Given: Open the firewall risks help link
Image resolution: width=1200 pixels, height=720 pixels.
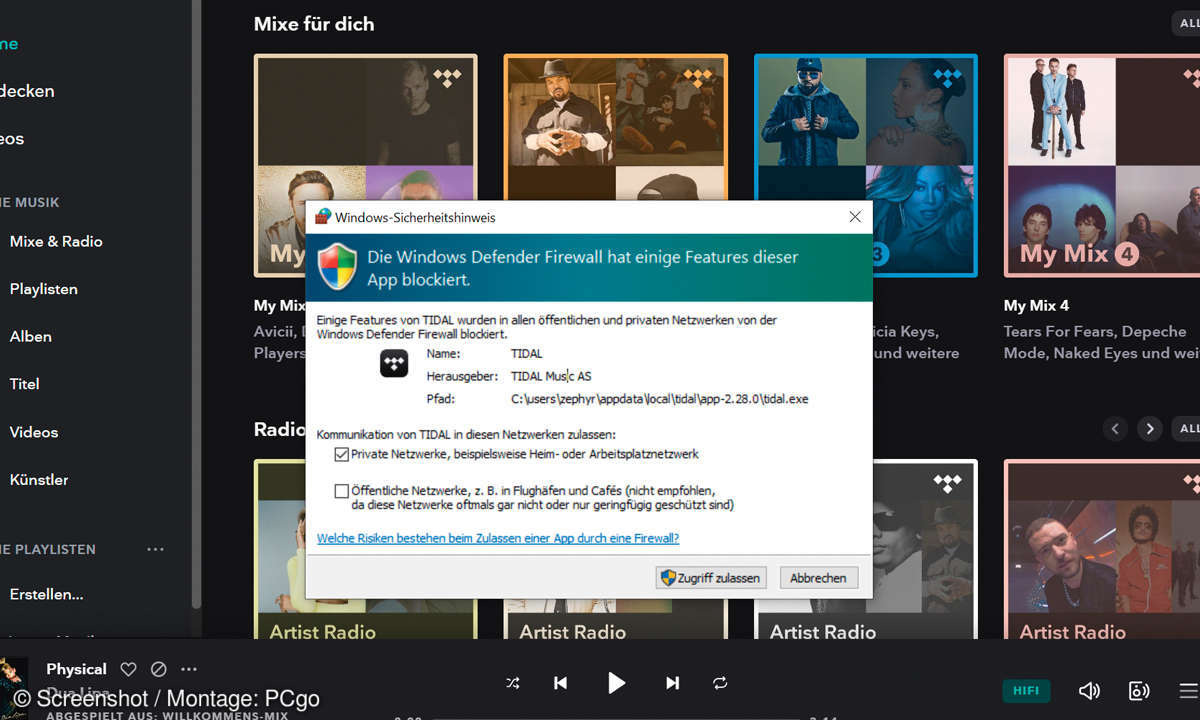Looking at the screenshot, I should (498, 538).
